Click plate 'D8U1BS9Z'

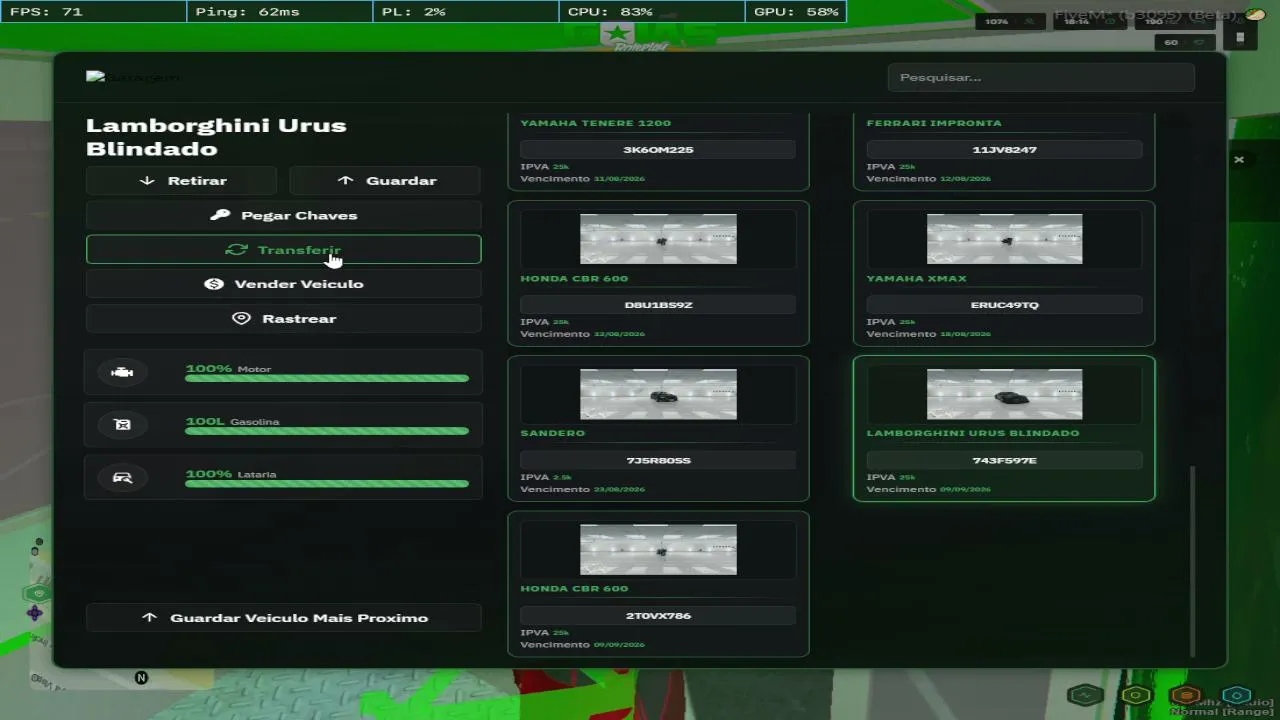coord(658,305)
